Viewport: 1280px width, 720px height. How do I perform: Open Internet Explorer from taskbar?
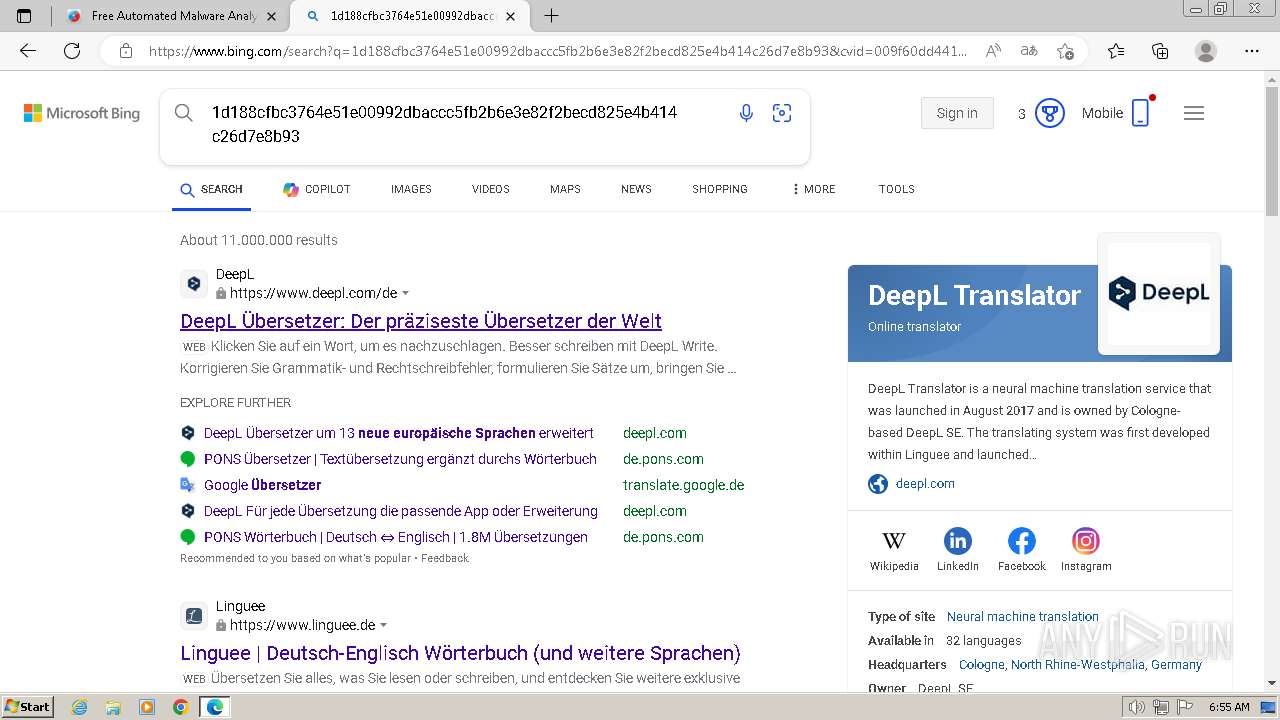[x=80, y=707]
